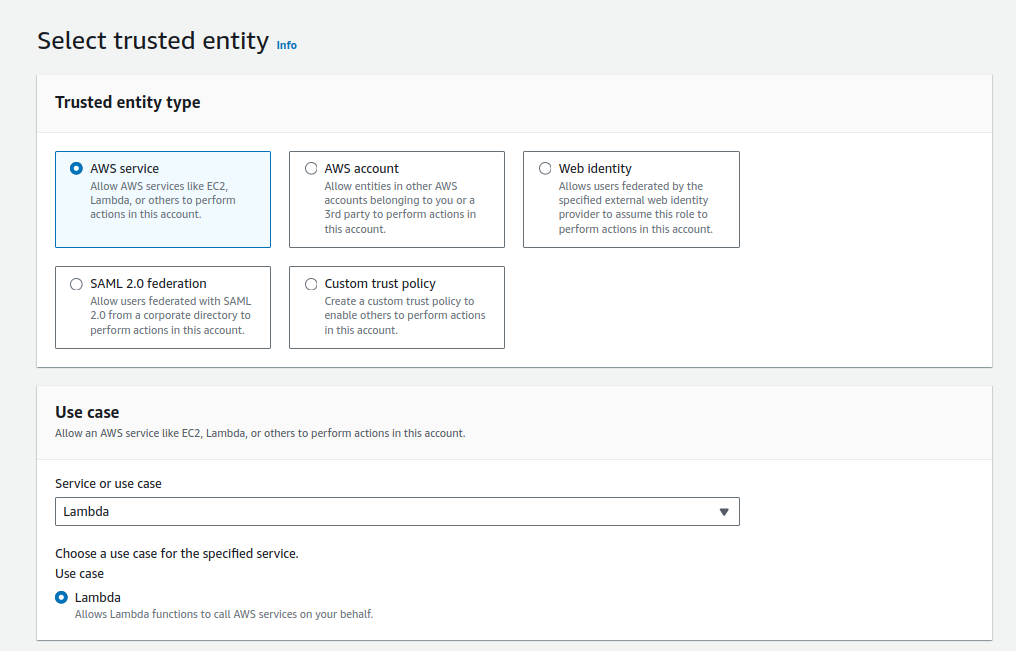Click the dropdown arrow in the service selector
1016x651 pixels.
coord(724,512)
